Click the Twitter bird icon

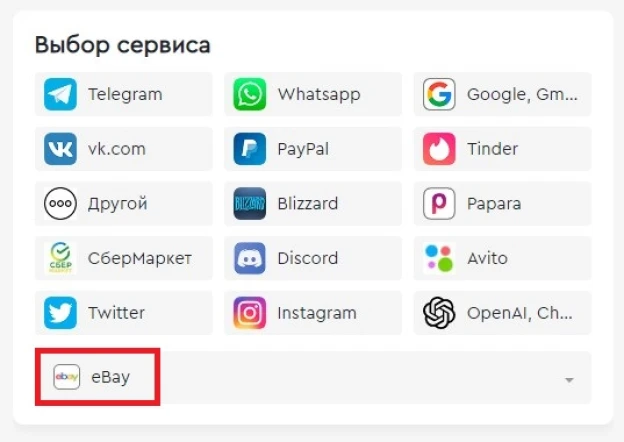point(60,313)
